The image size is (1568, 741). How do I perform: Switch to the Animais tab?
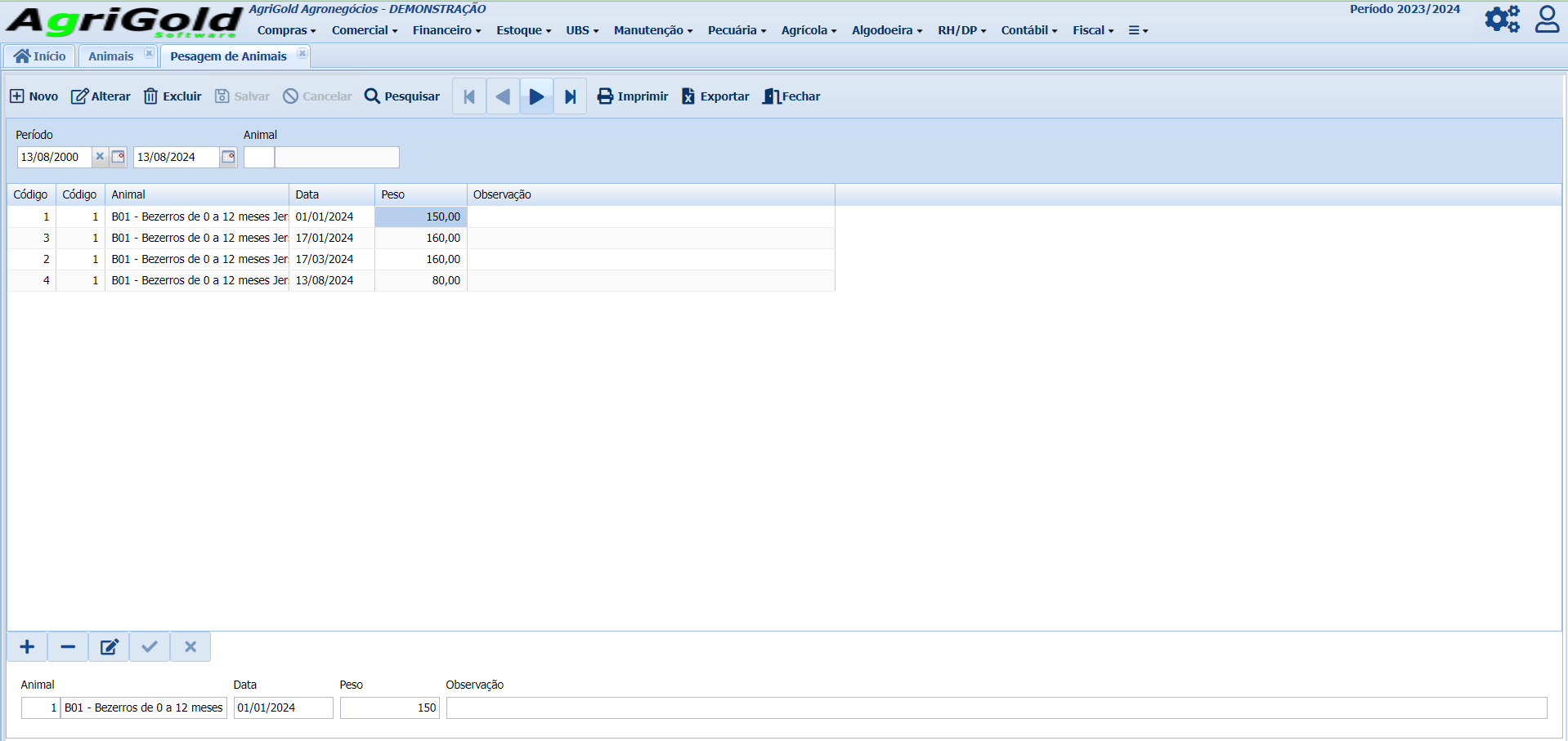pos(111,56)
